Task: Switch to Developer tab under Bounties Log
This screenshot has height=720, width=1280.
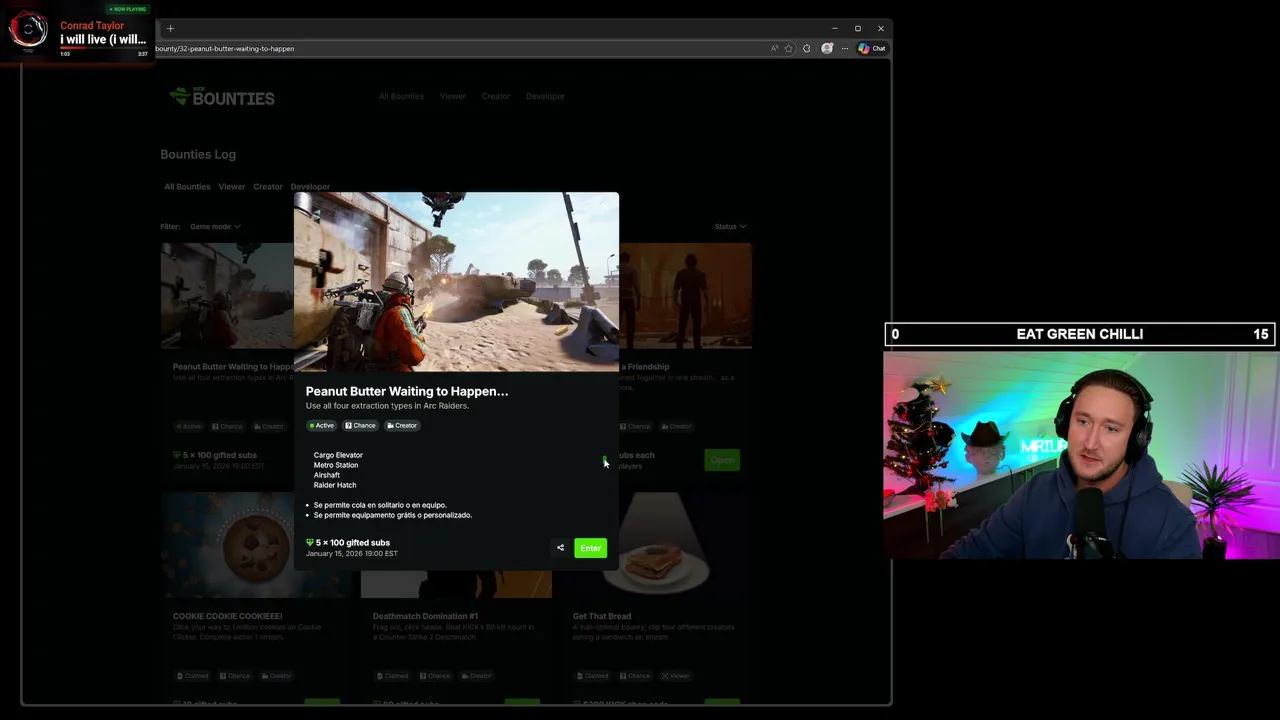Action: [x=310, y=186]
